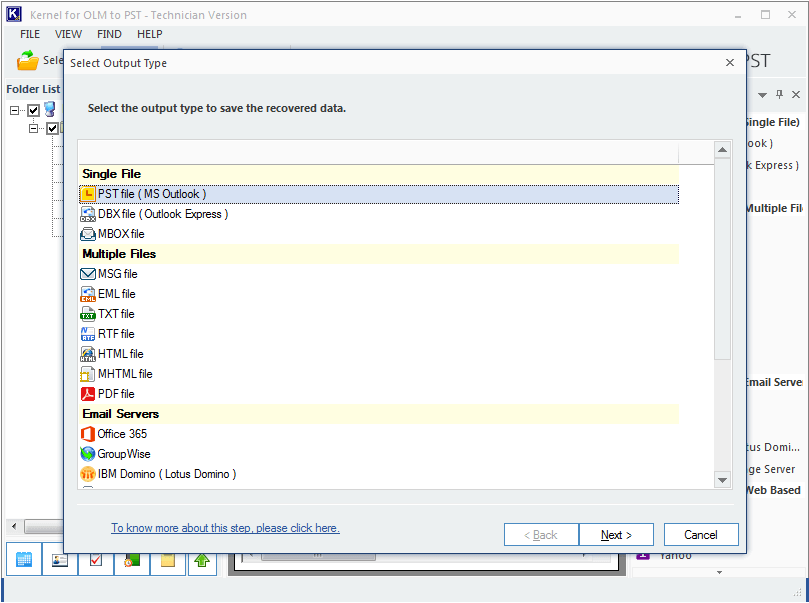809x603 pixels.
Task: Click the calendar view icon at bottom left
Action: click(24, 560)
